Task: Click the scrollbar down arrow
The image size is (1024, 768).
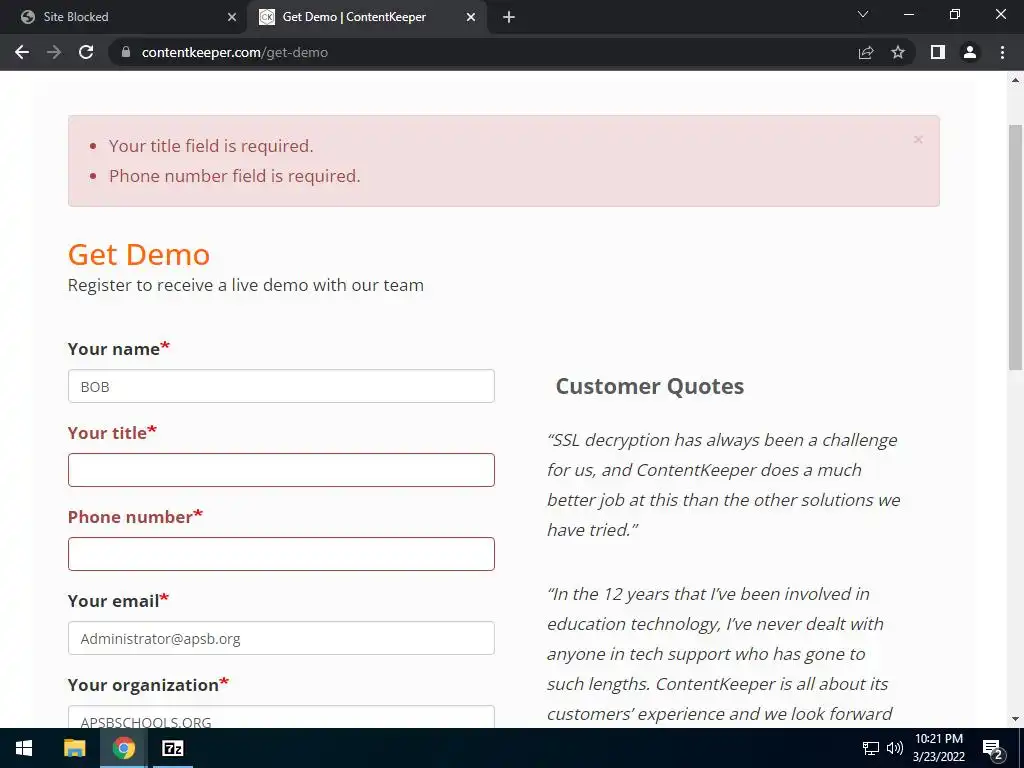Action: point(1016,719)
